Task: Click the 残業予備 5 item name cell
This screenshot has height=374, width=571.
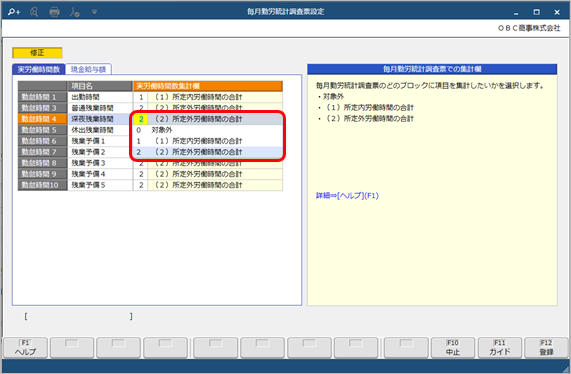Action: (x=100, y=185)
